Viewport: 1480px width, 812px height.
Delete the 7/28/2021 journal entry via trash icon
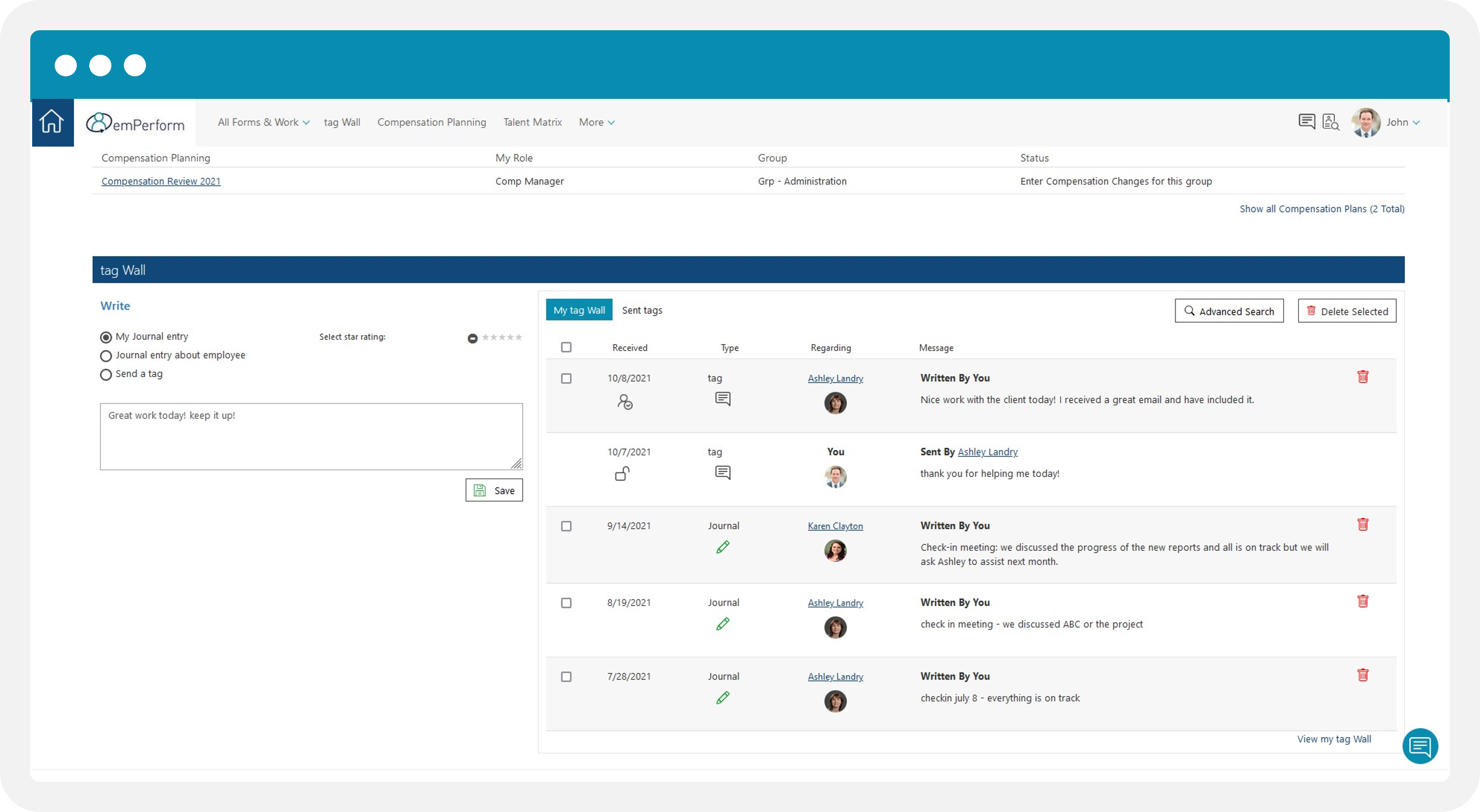pos(1363,675)
